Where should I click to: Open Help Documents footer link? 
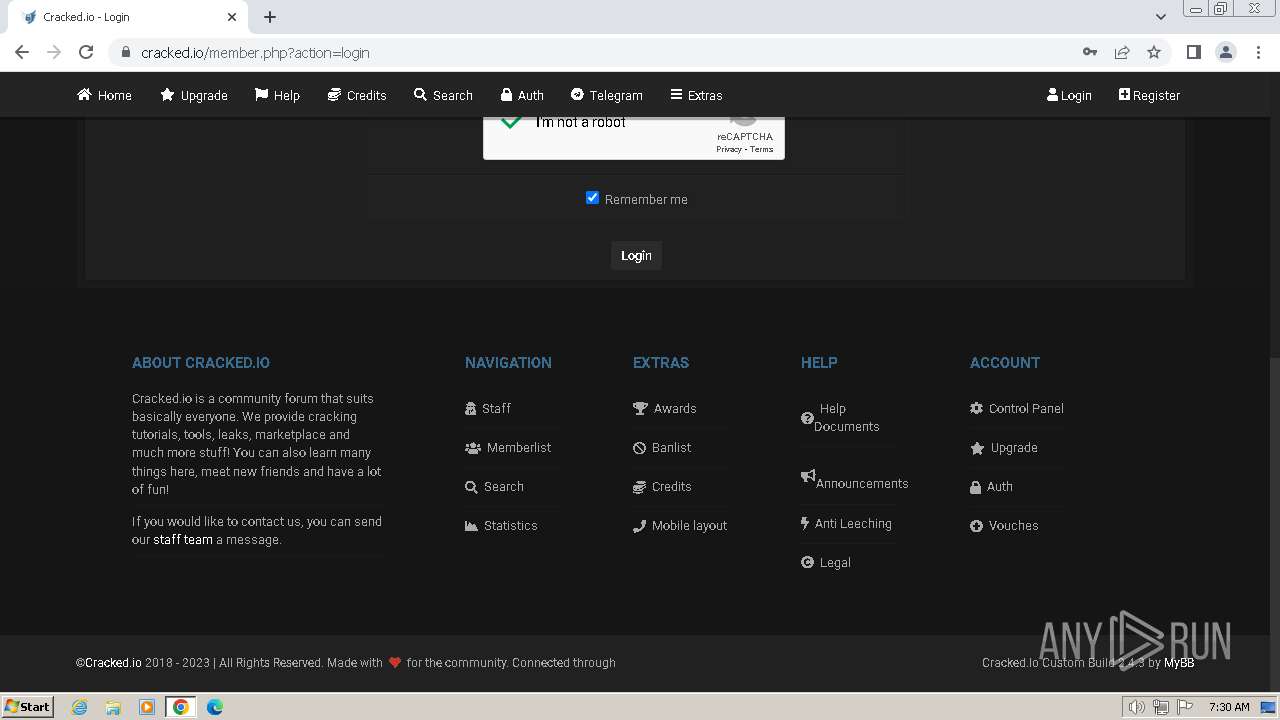[x=840, y=417]
